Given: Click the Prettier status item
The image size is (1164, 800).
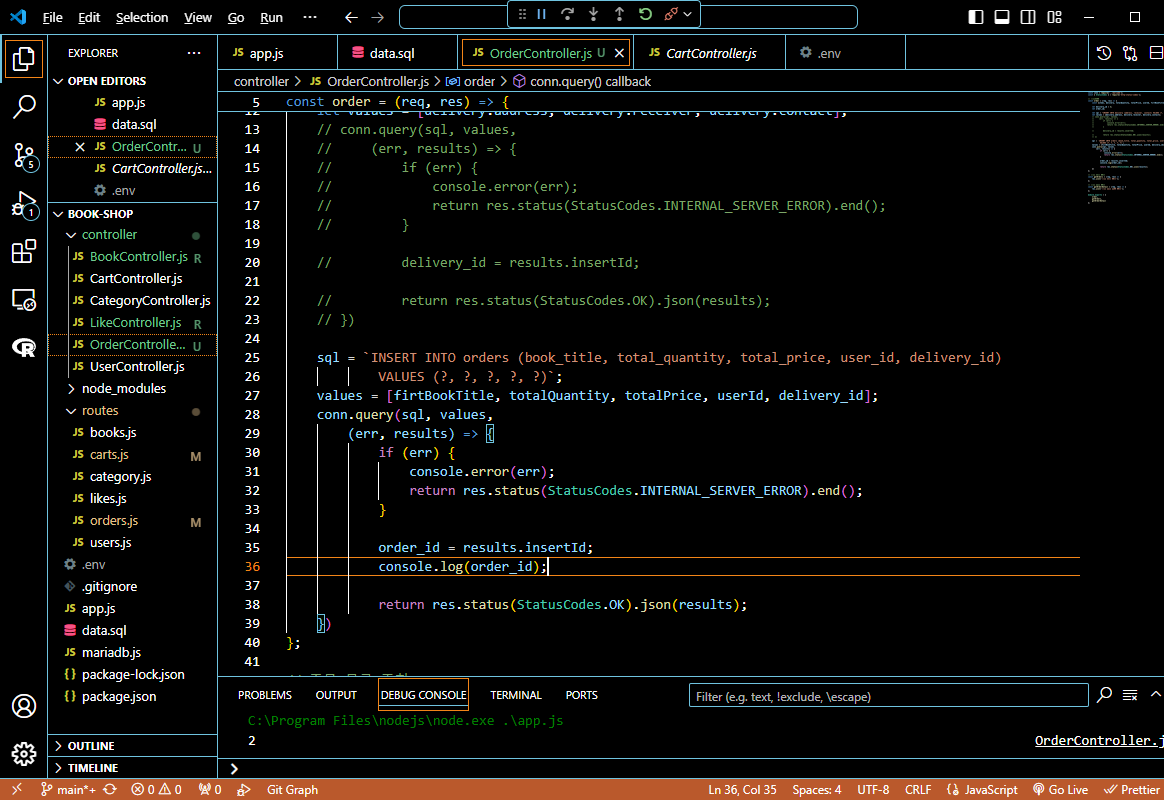Looking at the screenshot, I should [1132, 790].
